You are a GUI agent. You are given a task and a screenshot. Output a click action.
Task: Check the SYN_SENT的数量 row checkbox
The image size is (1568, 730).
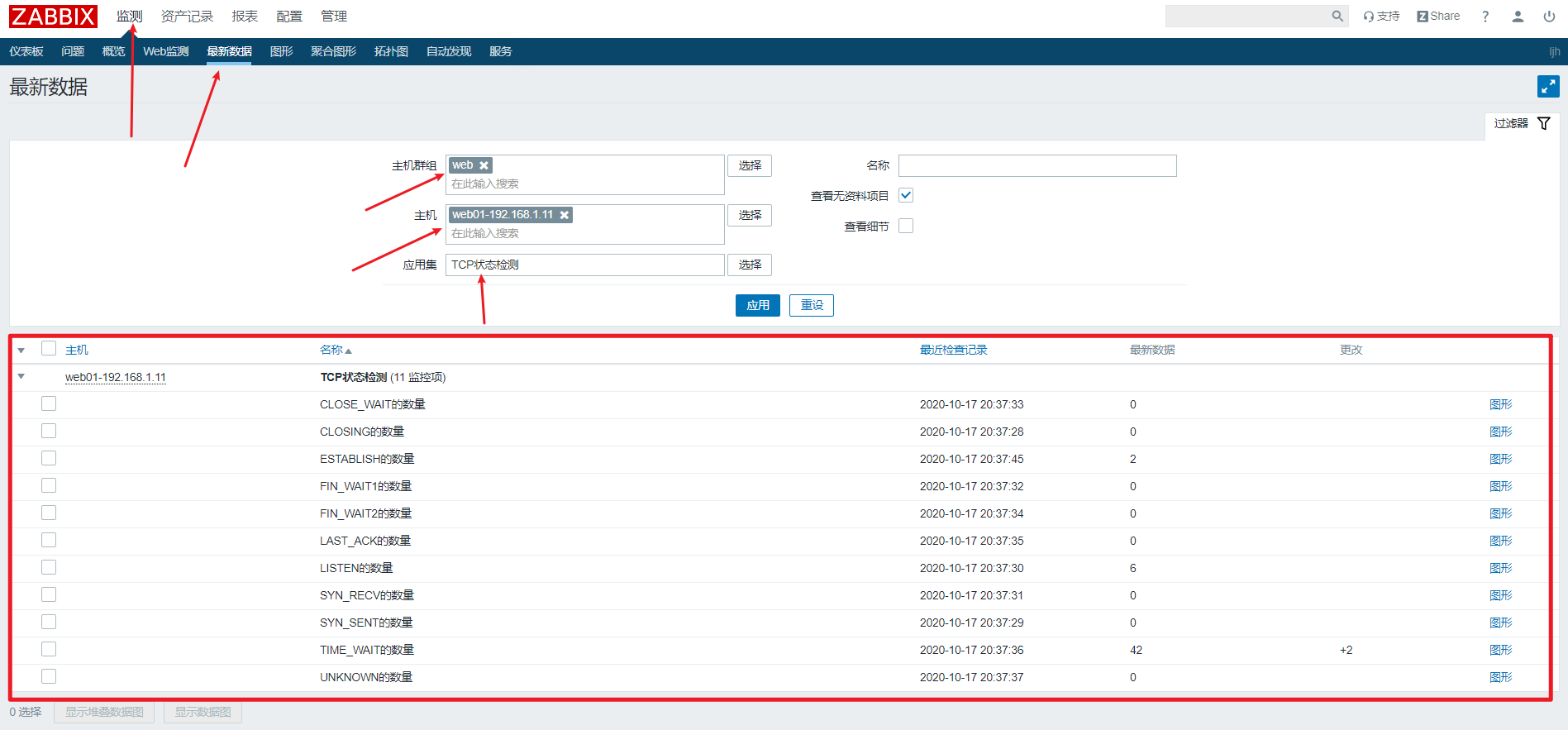tap(49, 622)
